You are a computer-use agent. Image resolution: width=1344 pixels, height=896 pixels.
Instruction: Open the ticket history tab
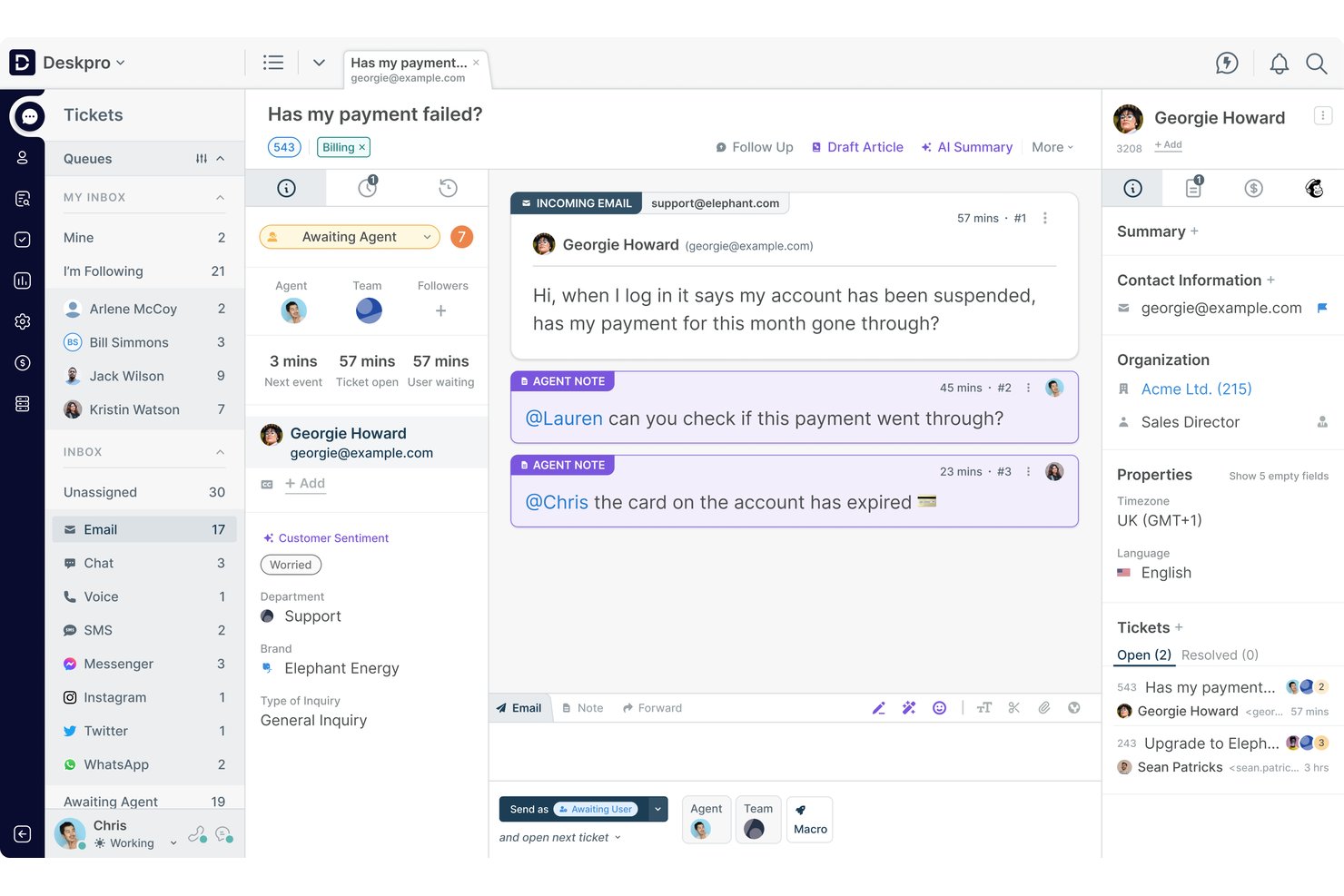[x=448, y=188]
